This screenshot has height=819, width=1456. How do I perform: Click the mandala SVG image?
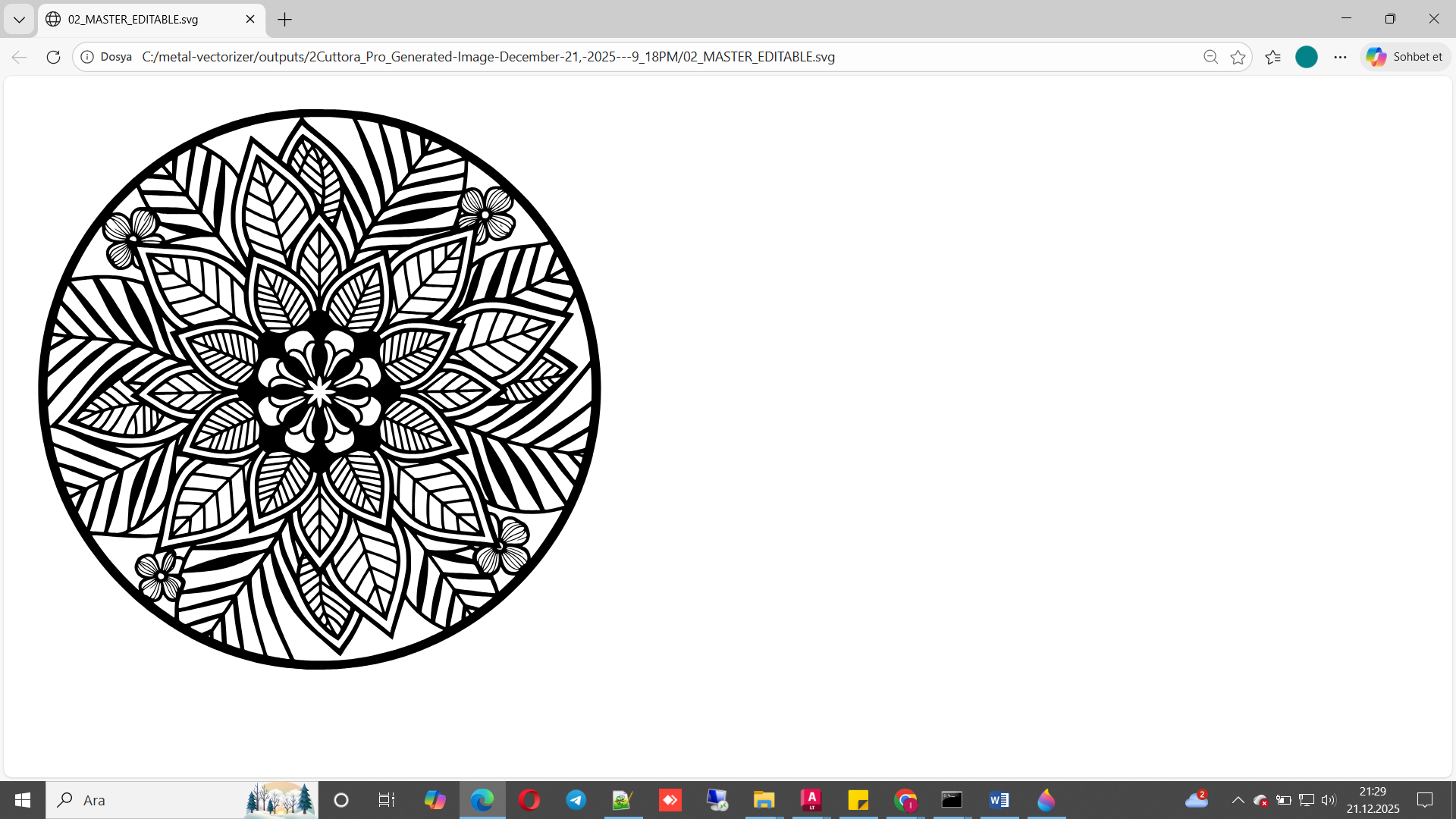[319, 389]
